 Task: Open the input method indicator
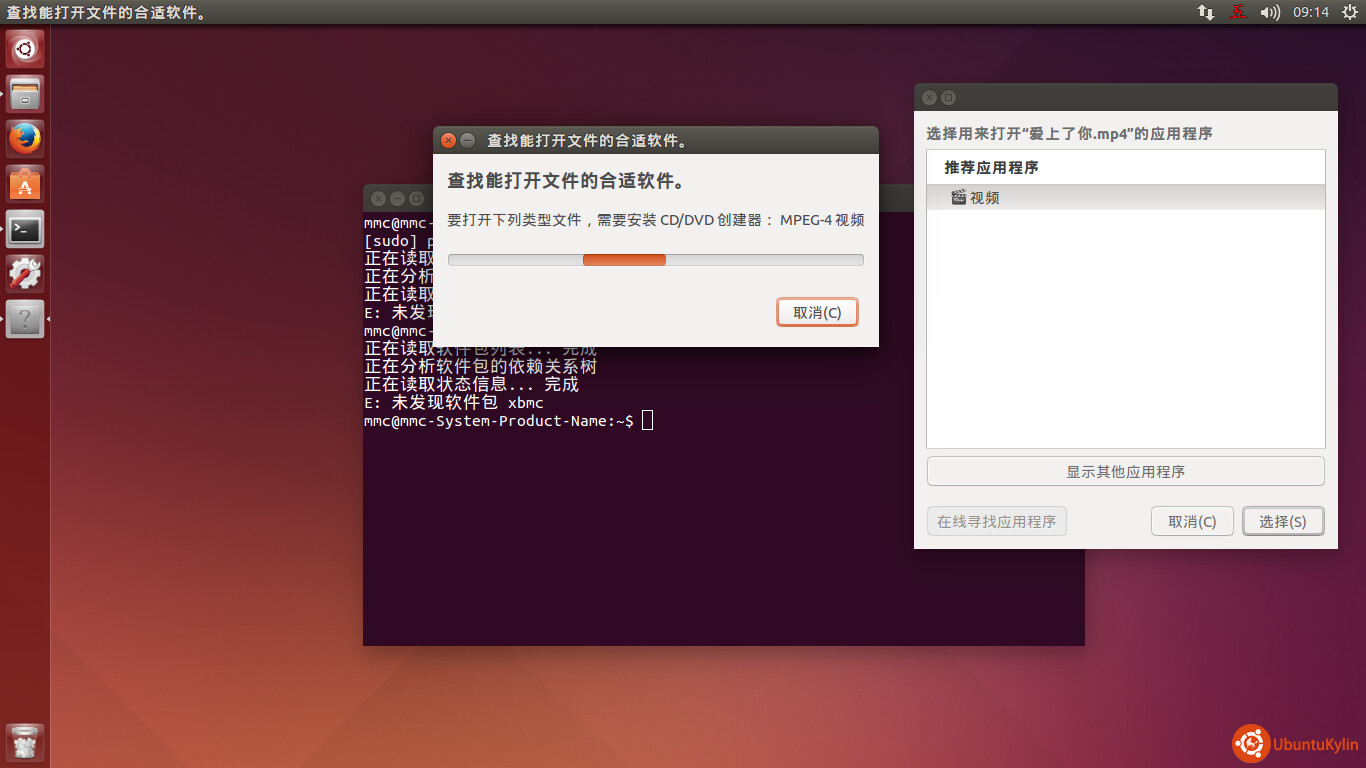coord(1238,12)
